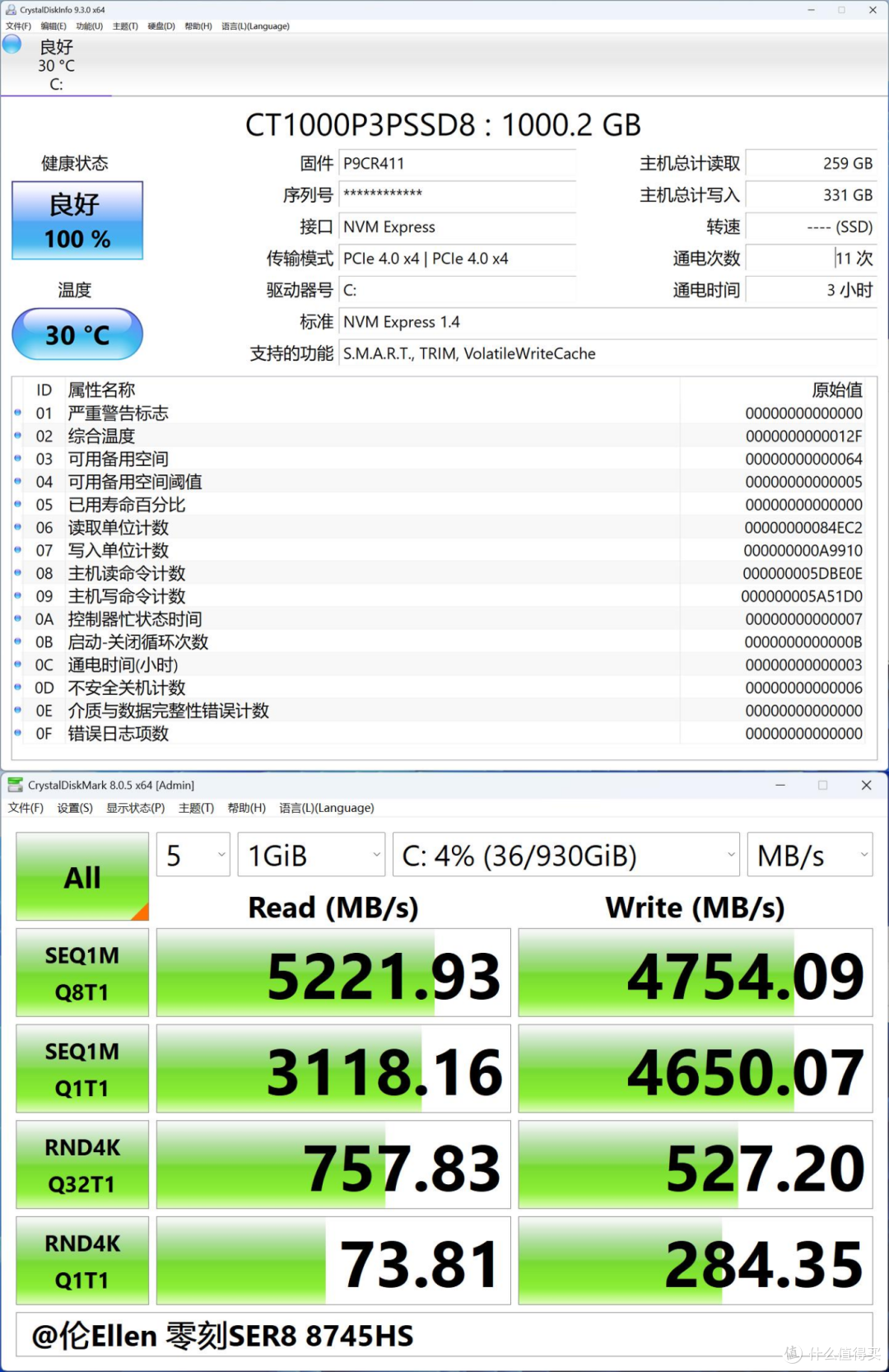Open 设置(S) menu in CrystalDiskMark
The width and height of the screenshot is (889, 1372).
[x=75, y=808]
